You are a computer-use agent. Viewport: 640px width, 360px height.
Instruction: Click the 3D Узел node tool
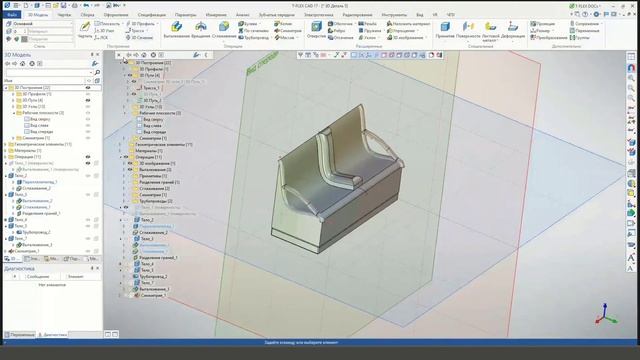pyautogui.click(x=104, y=31)
